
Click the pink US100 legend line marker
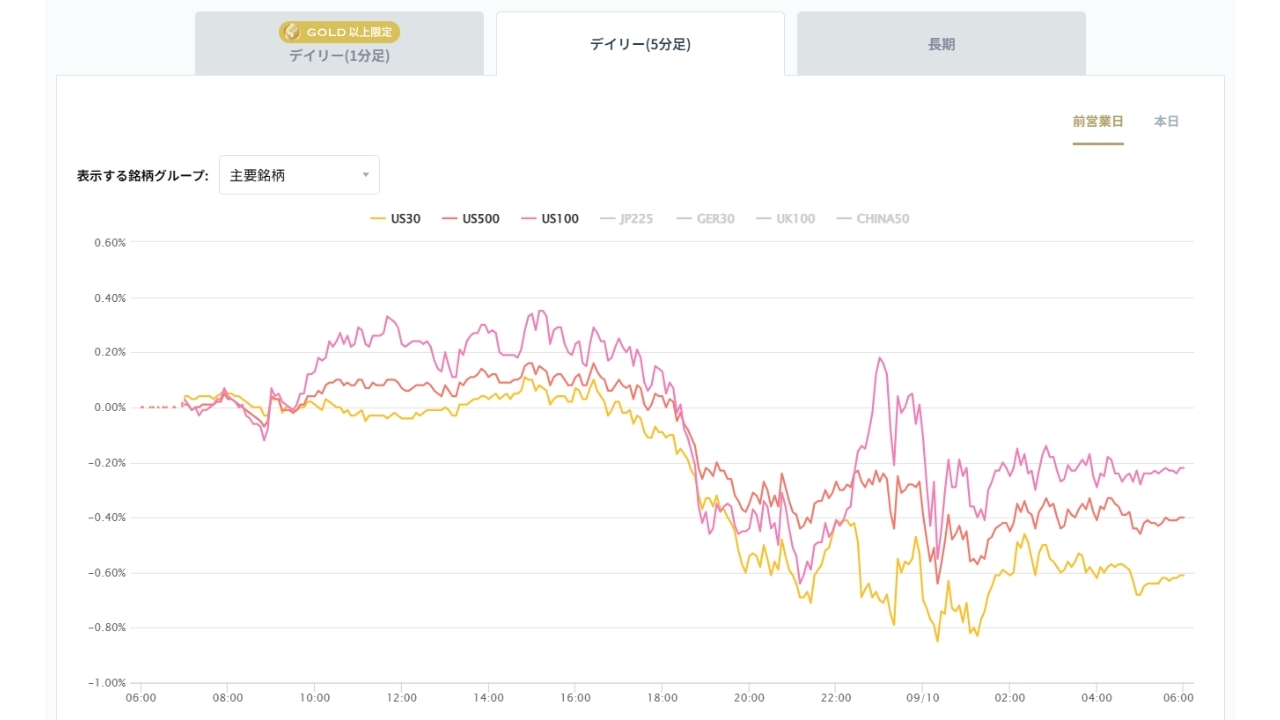tap(528, 219)
